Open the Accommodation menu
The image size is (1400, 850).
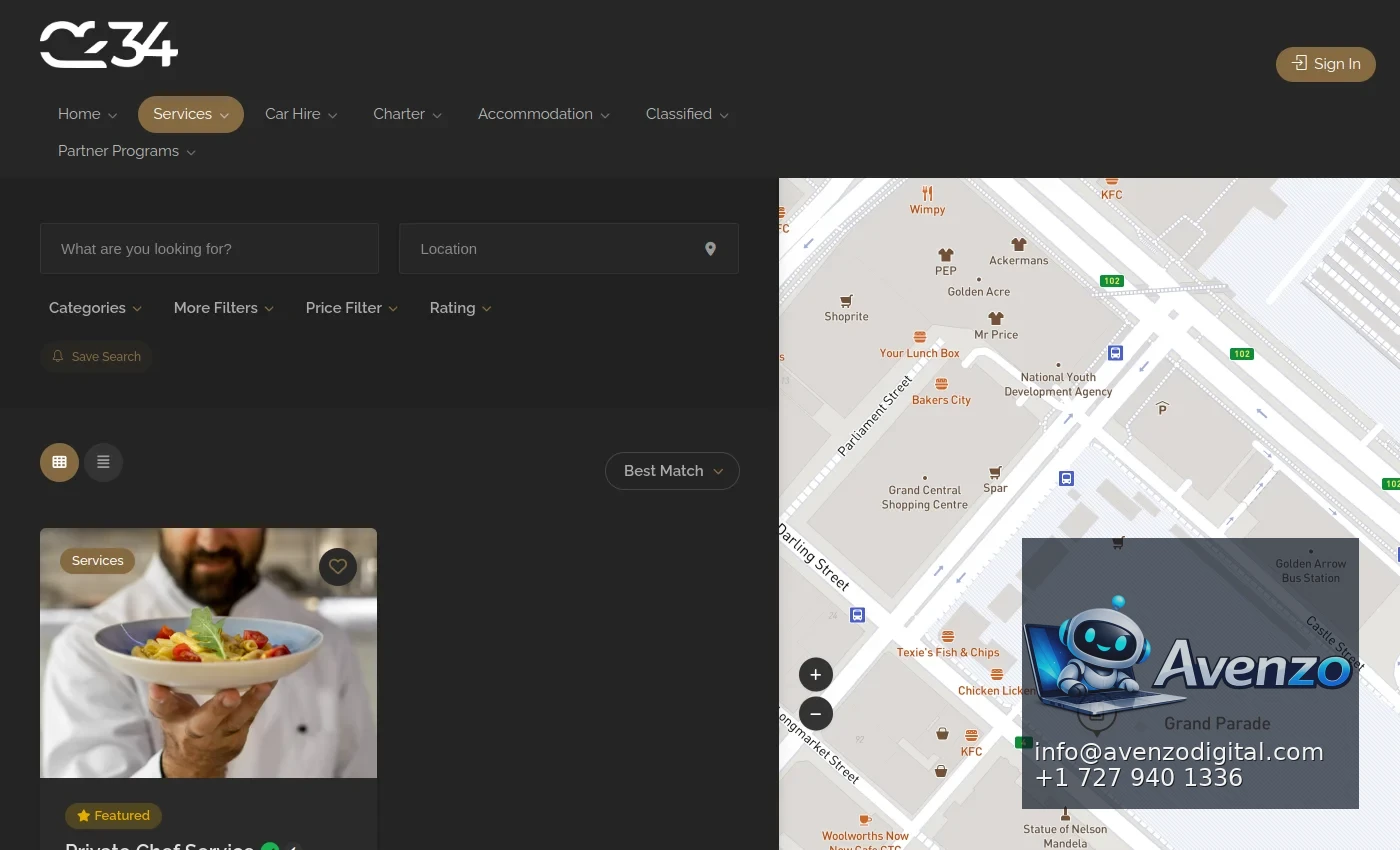[544, 114]
